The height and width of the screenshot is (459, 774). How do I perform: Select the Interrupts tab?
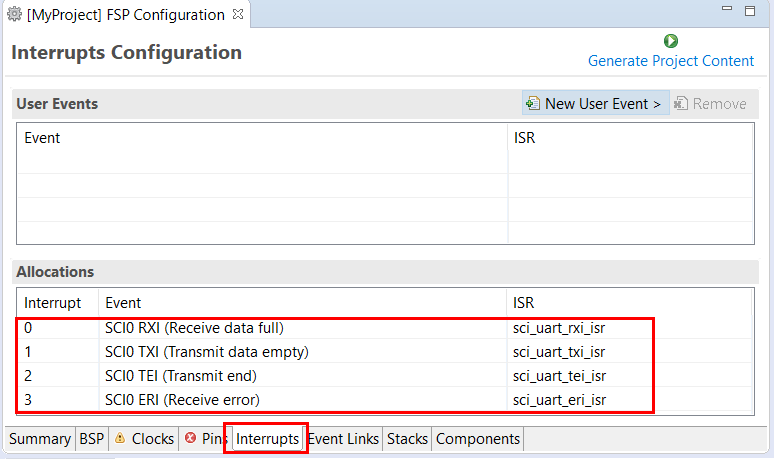(x=267, y=439)
